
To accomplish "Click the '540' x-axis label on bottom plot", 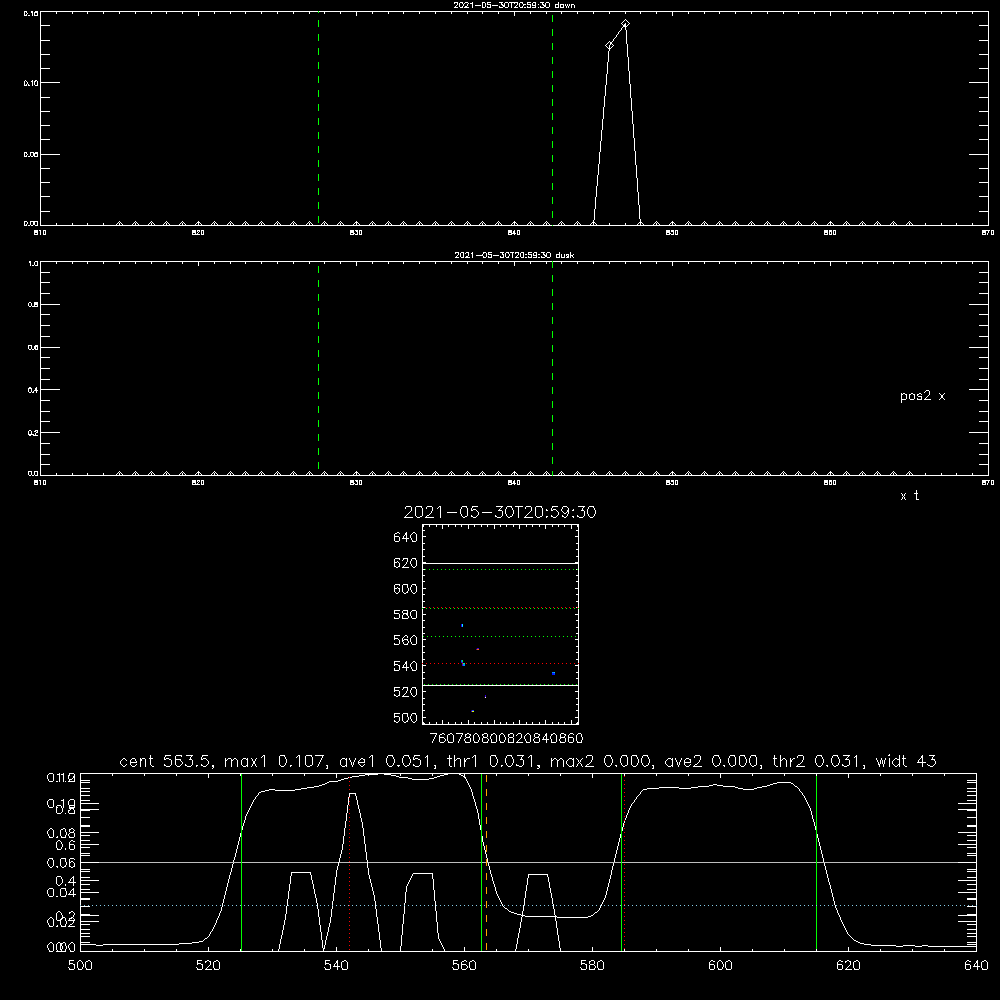I will point(336,966).
